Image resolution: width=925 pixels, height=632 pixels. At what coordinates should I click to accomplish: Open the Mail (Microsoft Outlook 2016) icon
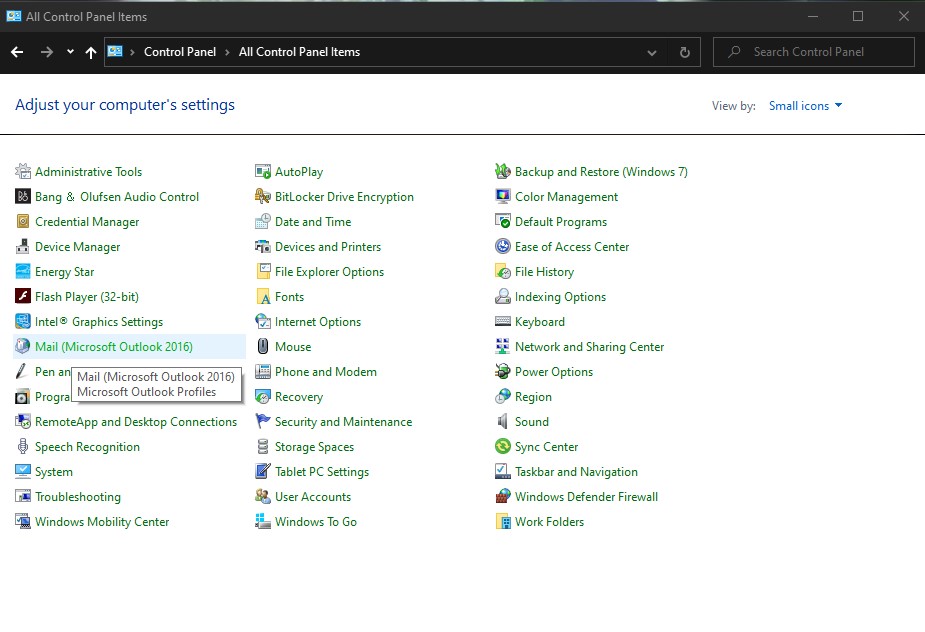22,346
